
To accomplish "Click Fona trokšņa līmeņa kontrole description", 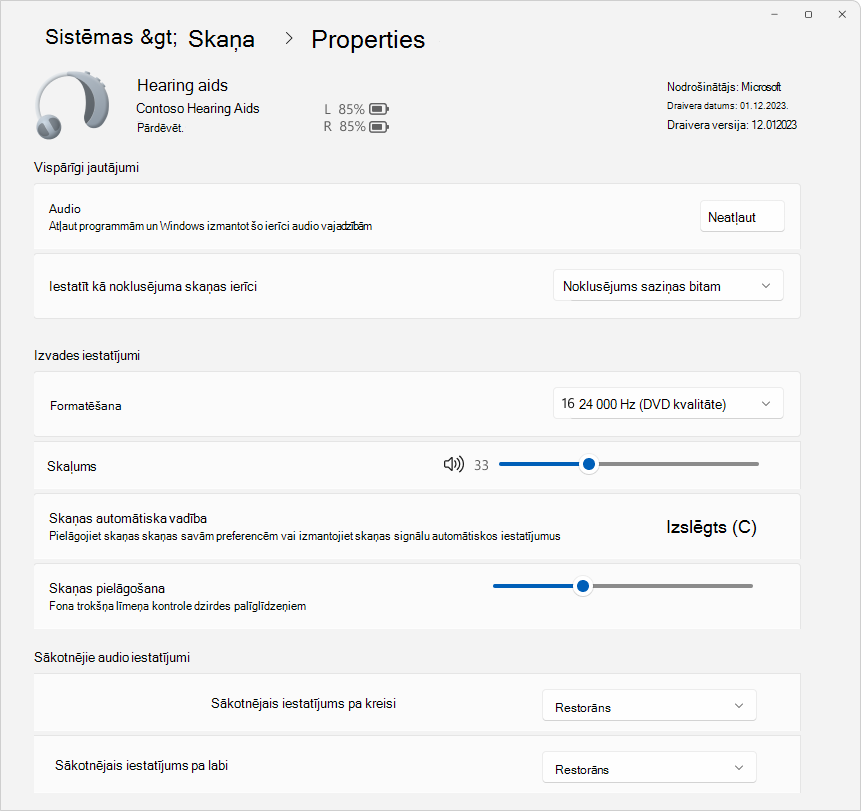I will [177, 606].
